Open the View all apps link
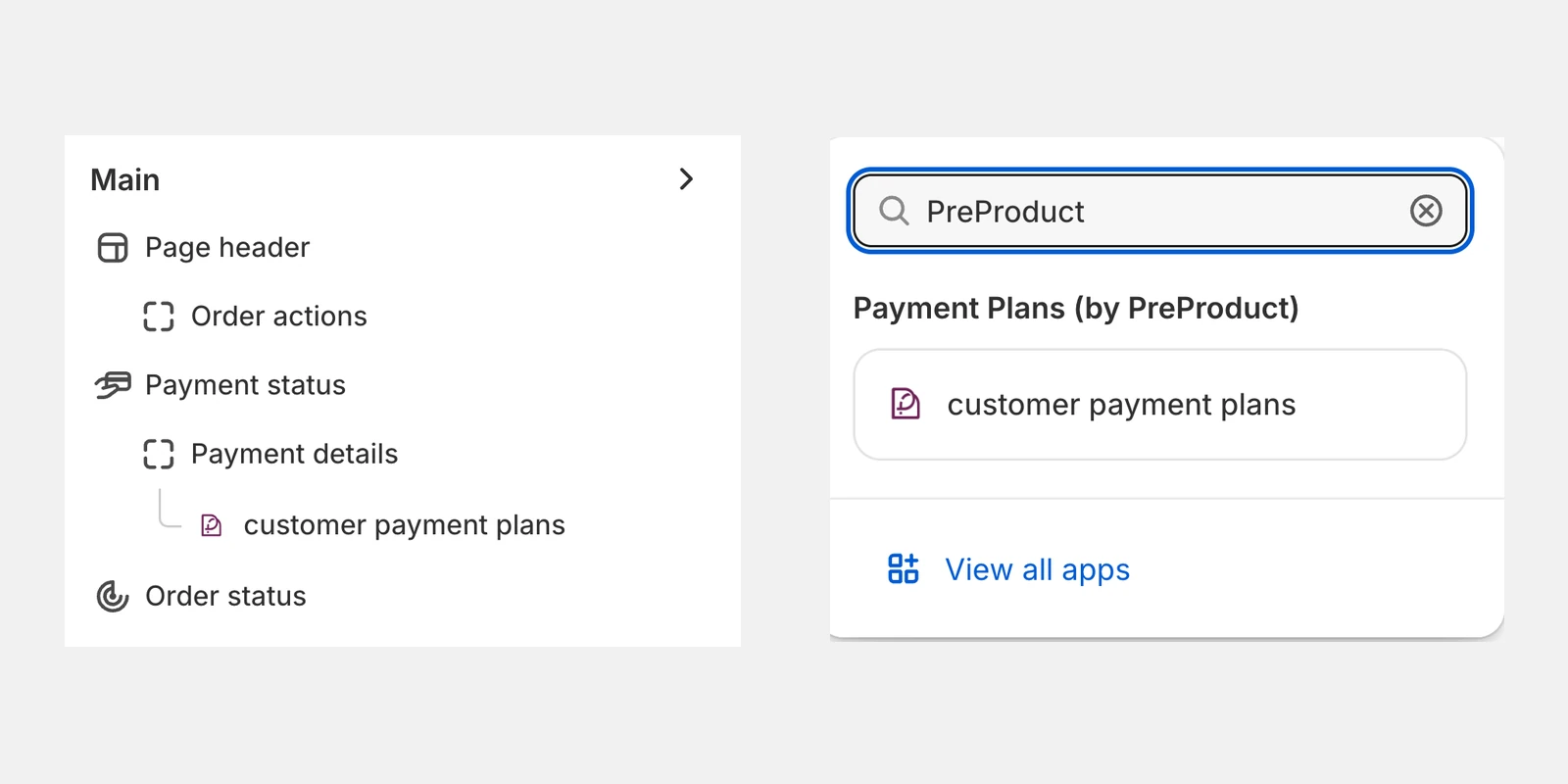 click(1038, 570)
